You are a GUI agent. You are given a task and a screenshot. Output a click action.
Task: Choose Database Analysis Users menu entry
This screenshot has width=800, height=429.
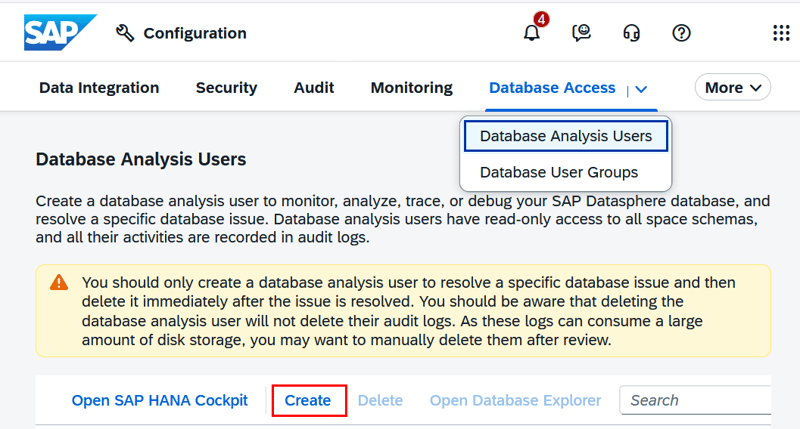pyautogui.click(x=566, y=136)
